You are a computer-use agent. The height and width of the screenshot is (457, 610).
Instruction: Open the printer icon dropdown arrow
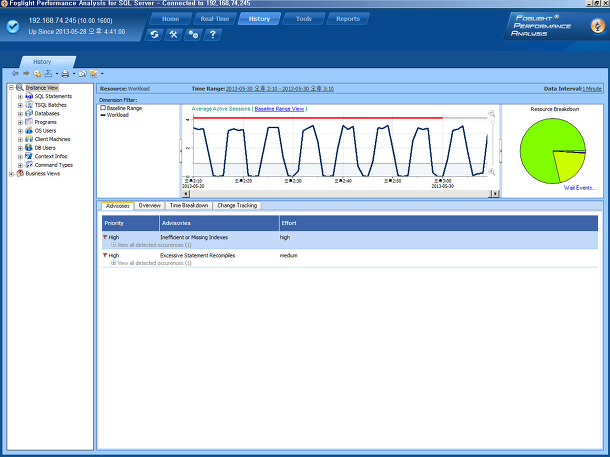[74, 74]
